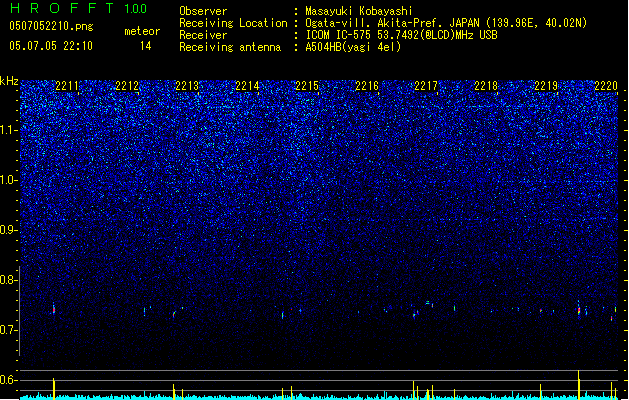Click the 2214 time marker
This screenshot has width=629, height=400.
(x=247, y=86)
